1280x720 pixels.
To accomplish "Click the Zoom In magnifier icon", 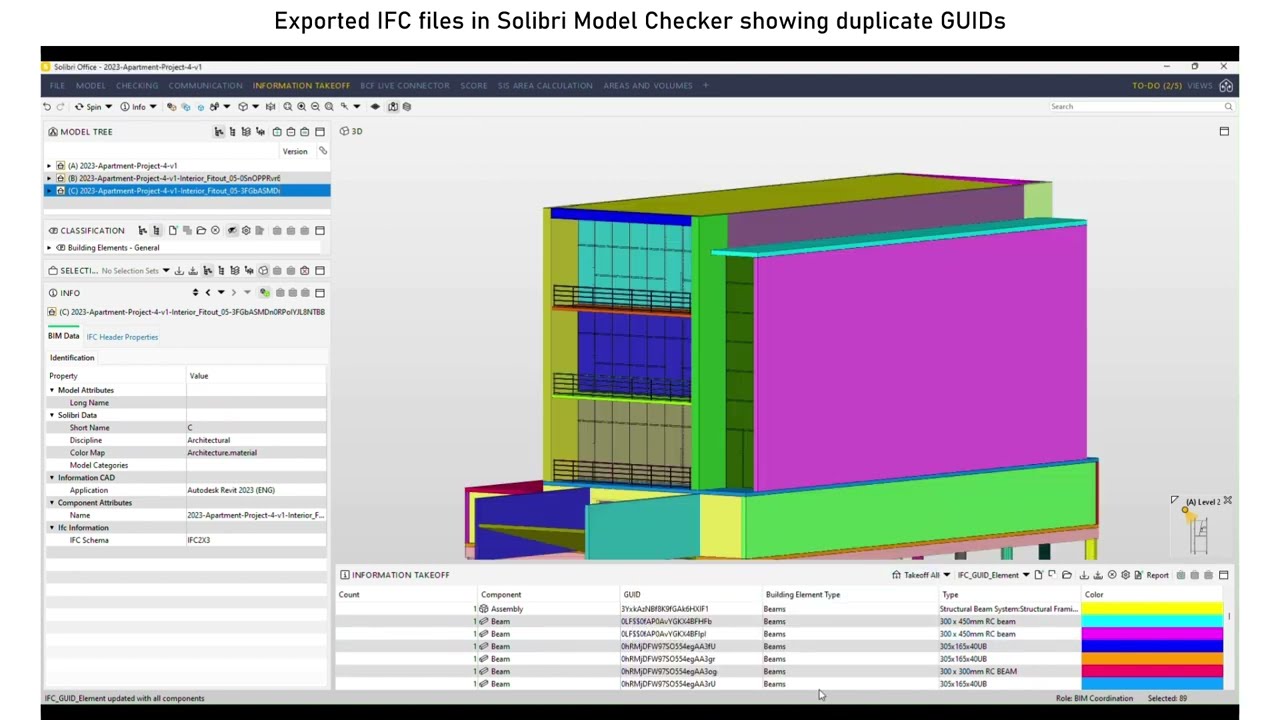I will (302, 107).
